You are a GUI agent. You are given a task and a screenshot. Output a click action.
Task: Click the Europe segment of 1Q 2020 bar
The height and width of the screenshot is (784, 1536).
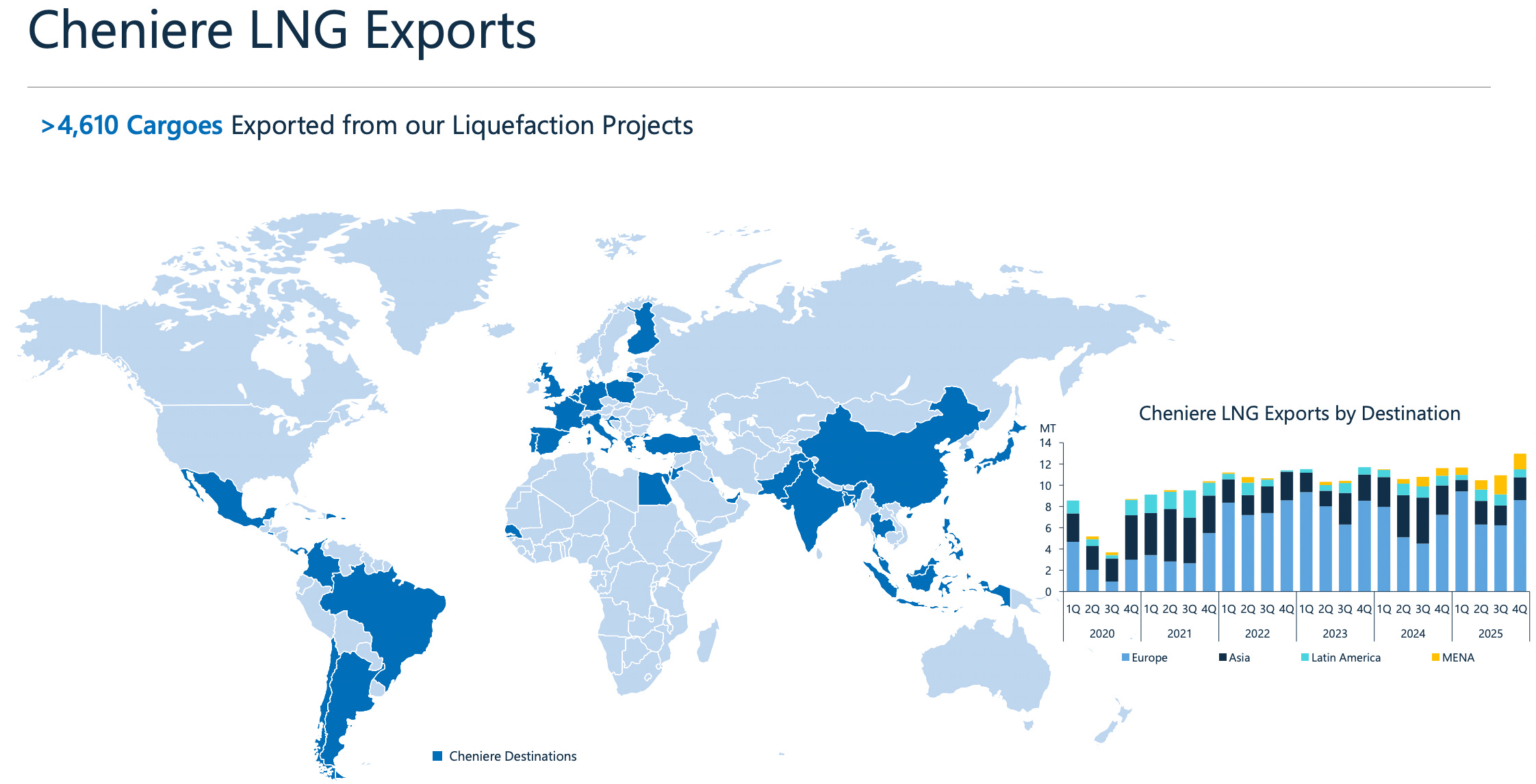1073,566
